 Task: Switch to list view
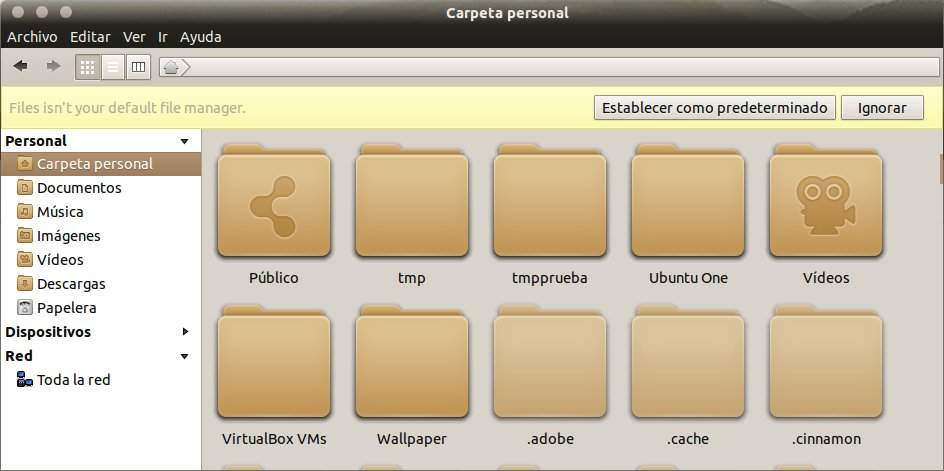click(113, 67)
